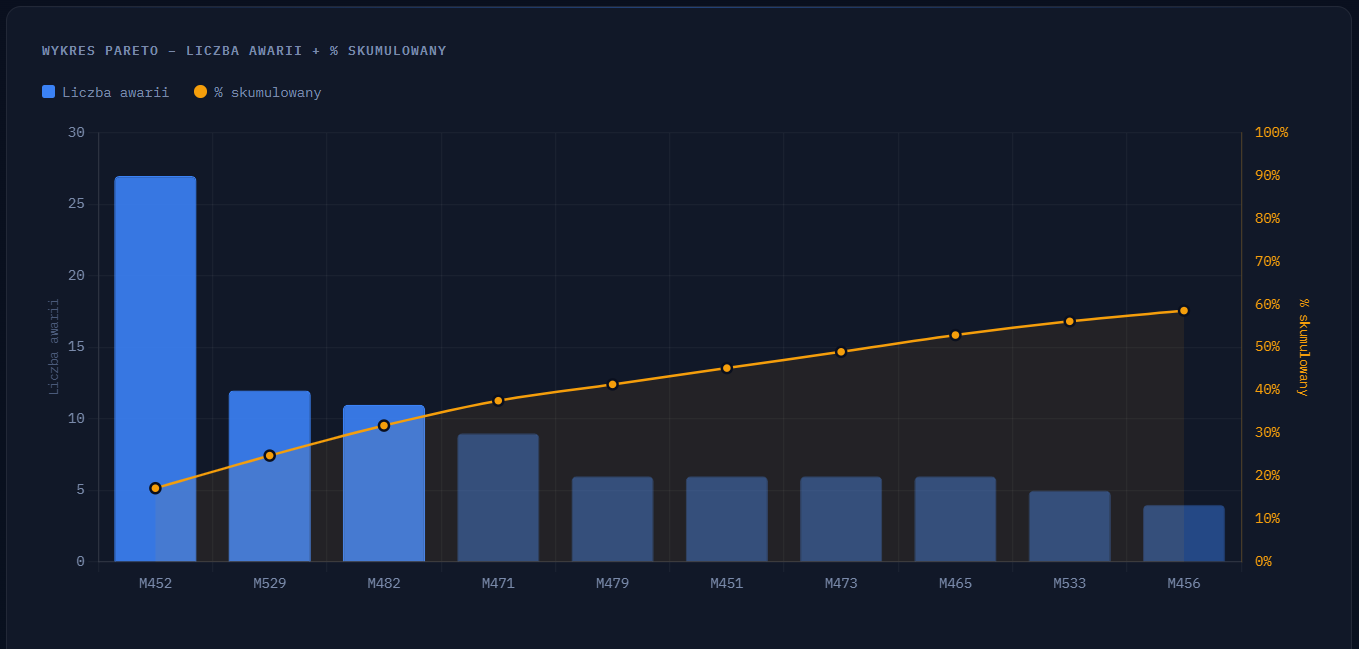Viewport: 1359px width, 649px height.
Task: Select the M465 bar
Action: tap(955, 519)
